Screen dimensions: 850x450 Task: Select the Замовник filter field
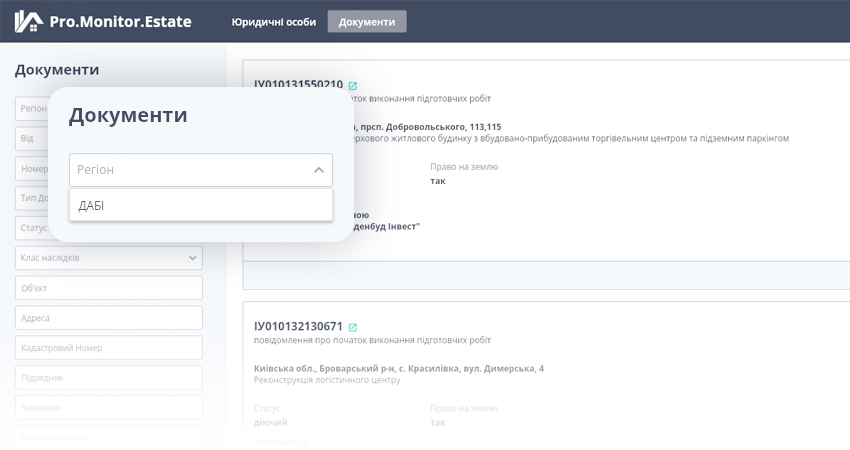(x=108, y=407)
